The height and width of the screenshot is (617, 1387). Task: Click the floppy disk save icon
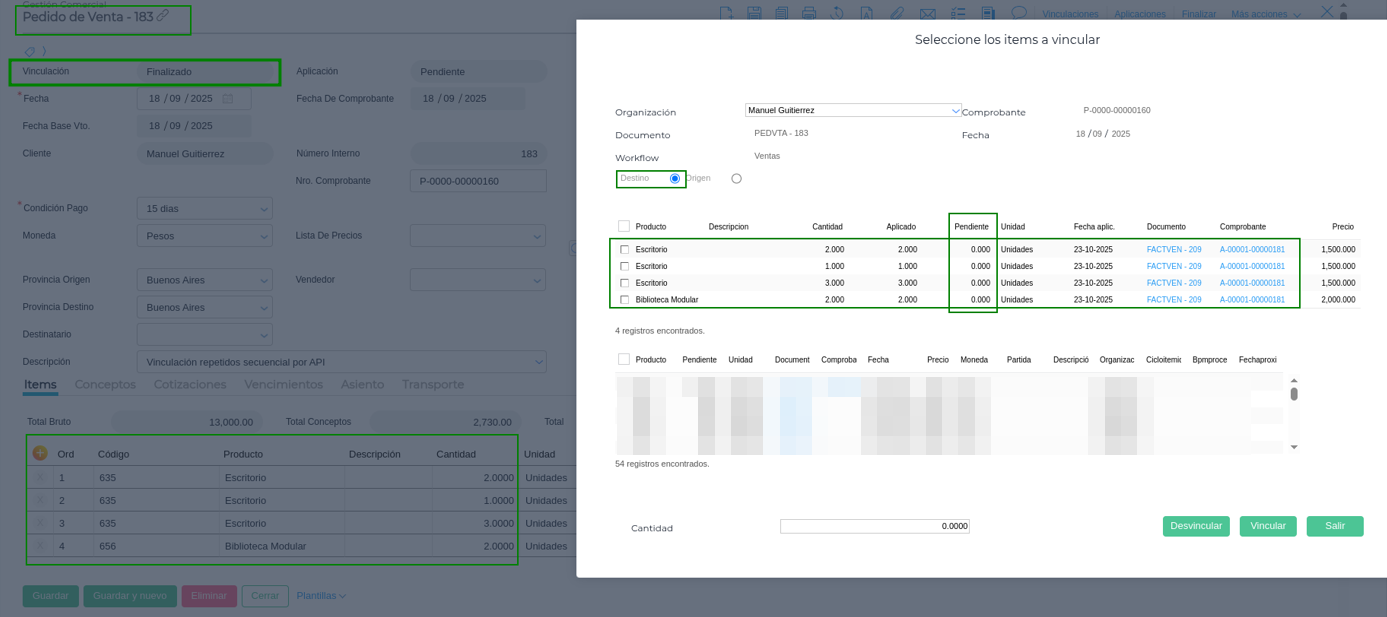tap(754, 13)
